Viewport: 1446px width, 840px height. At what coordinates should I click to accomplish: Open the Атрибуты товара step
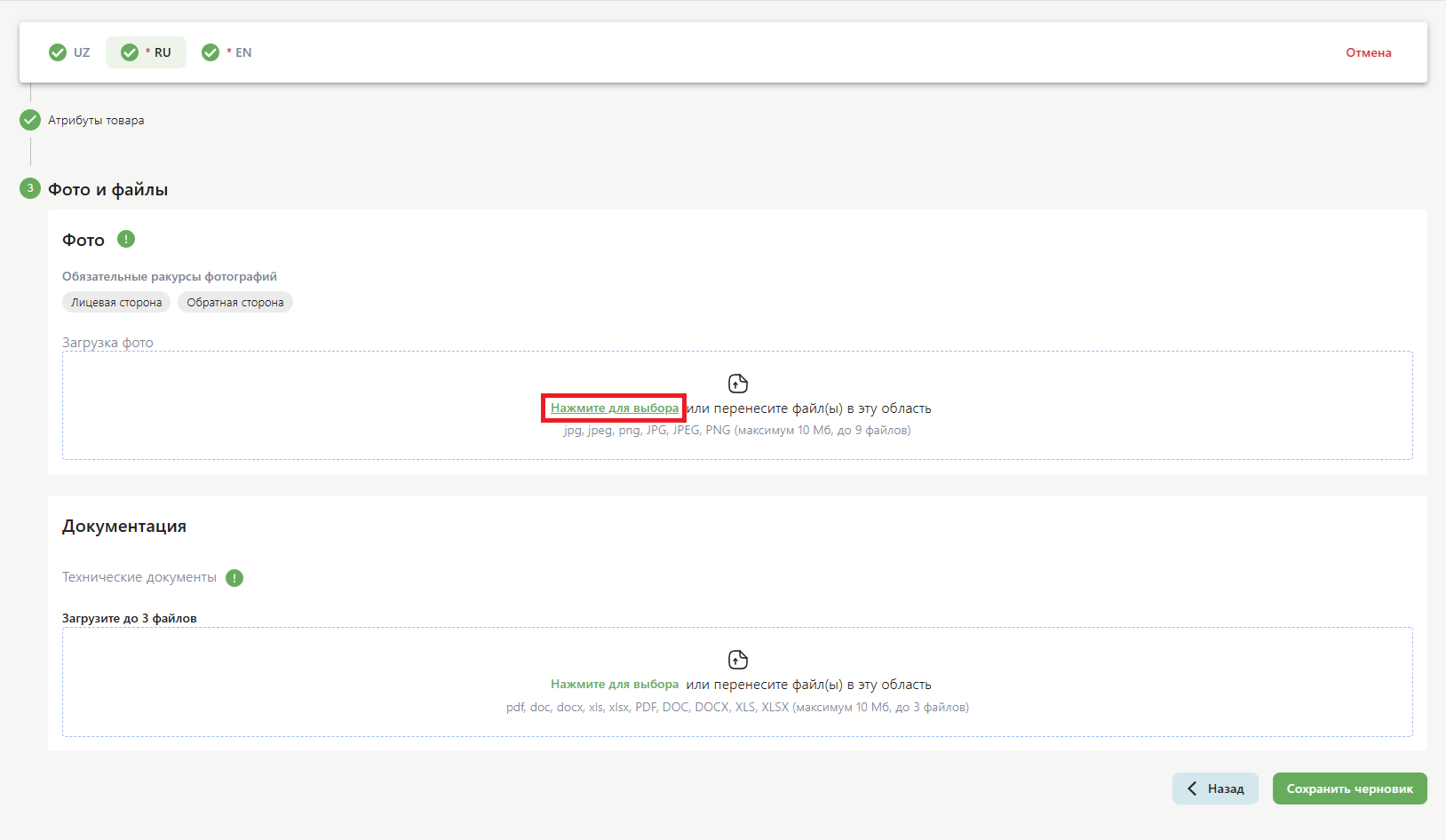[96, 121]
